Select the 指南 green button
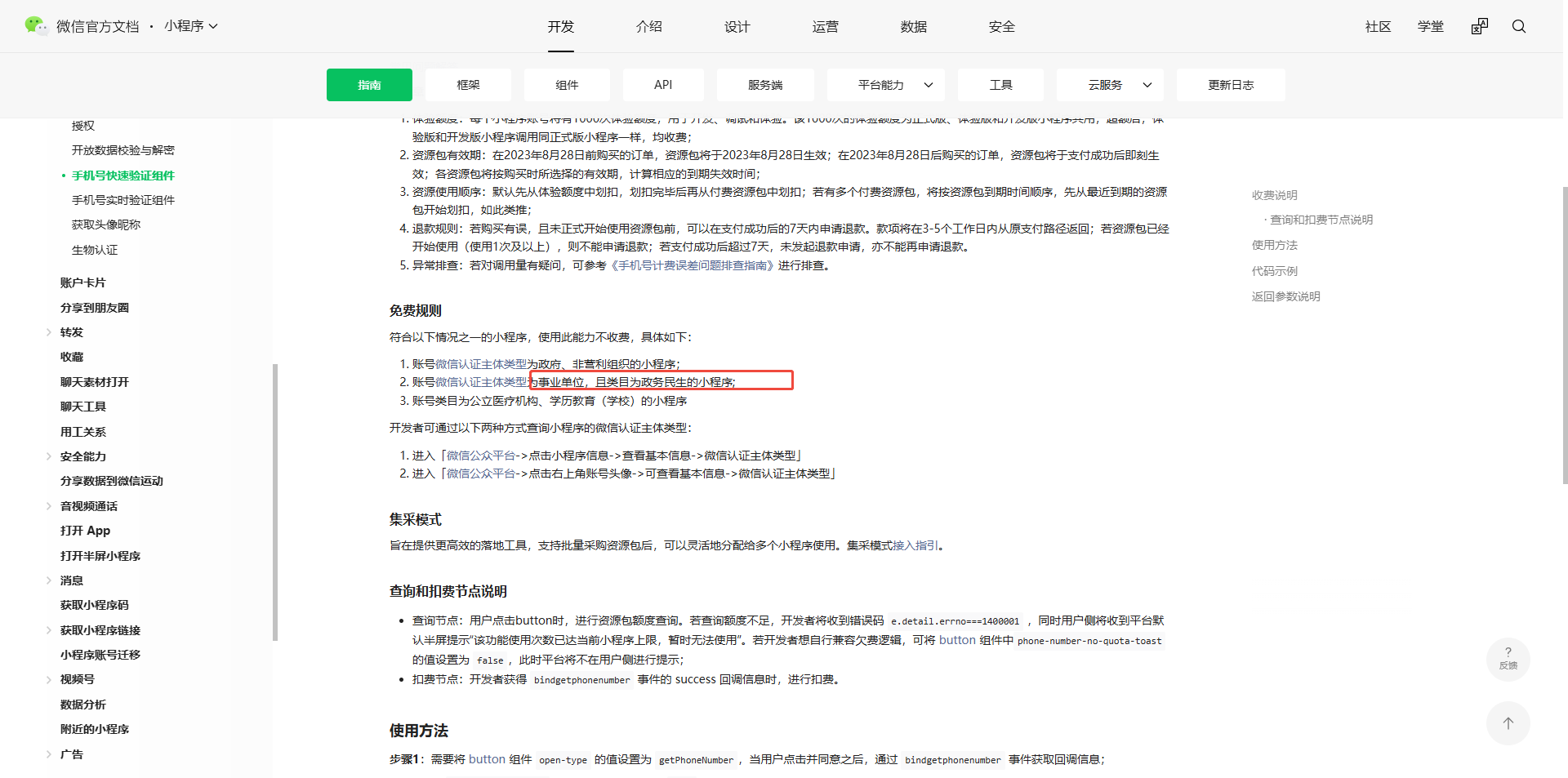 click(369, 85)
